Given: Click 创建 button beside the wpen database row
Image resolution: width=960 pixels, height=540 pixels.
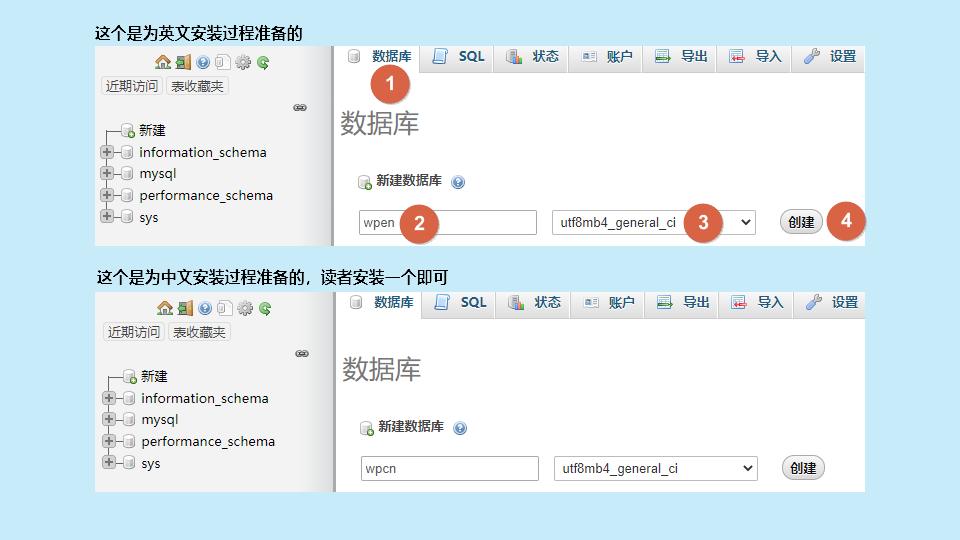Looking at the screenshot, I should pos(801,222).
